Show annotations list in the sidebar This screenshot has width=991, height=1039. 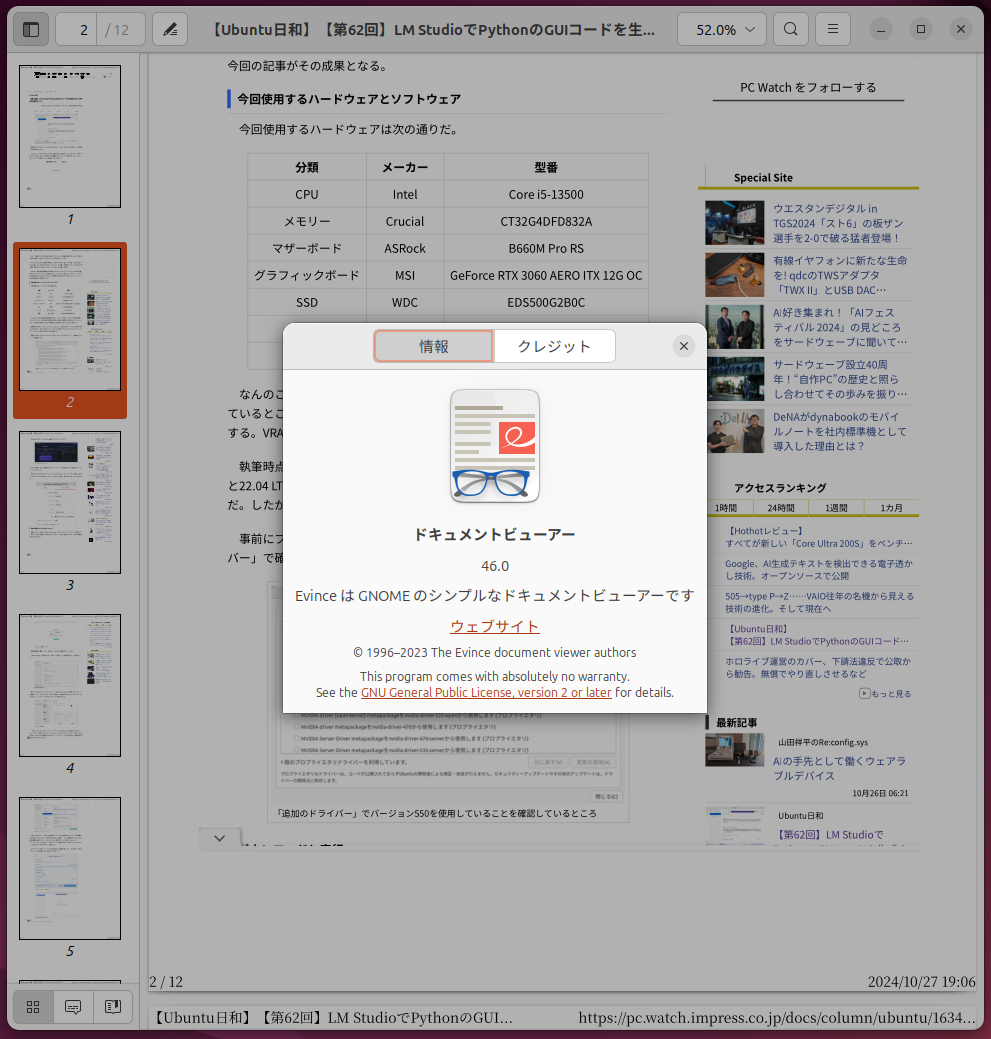coord(72,1007)
